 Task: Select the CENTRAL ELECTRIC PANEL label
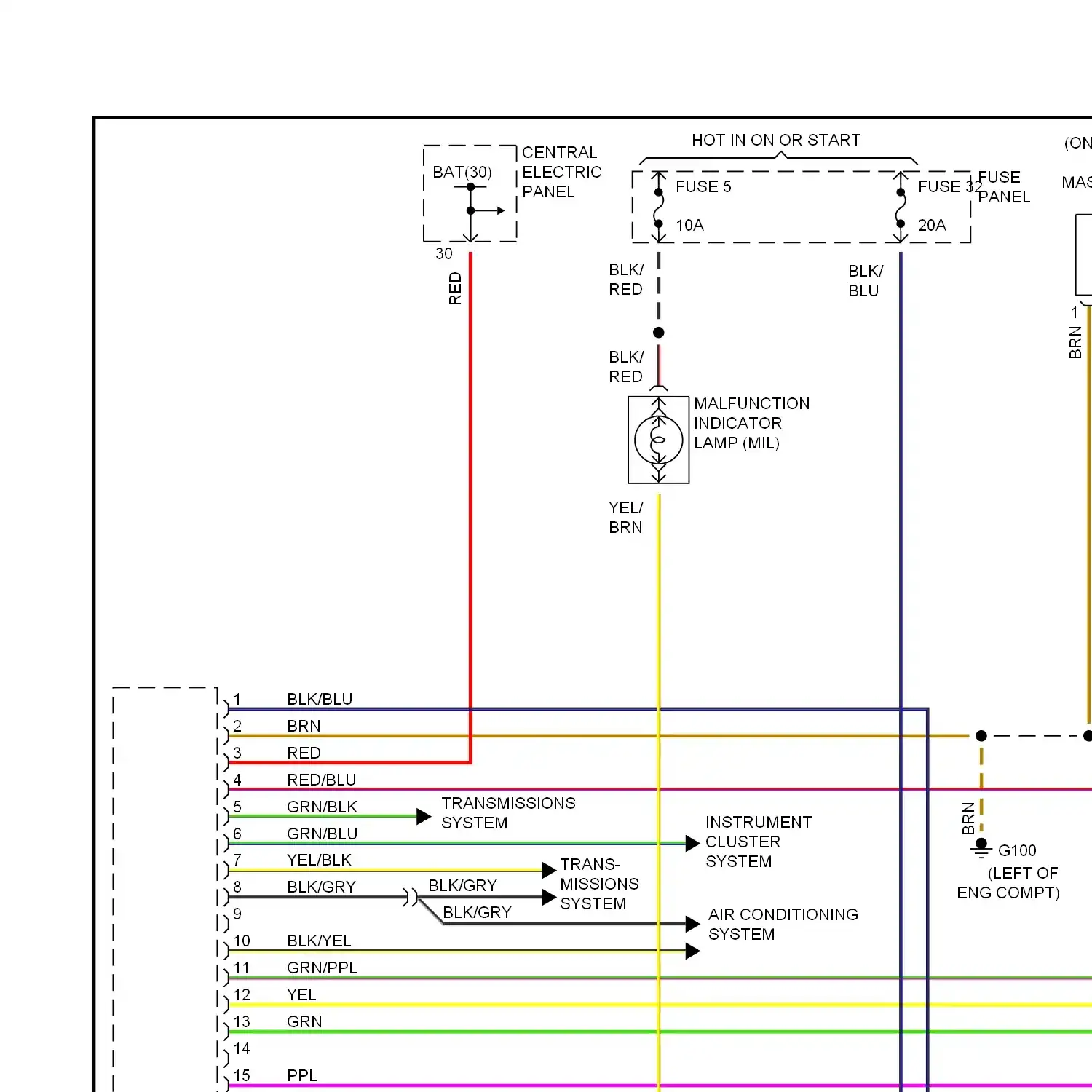point(561,172)
